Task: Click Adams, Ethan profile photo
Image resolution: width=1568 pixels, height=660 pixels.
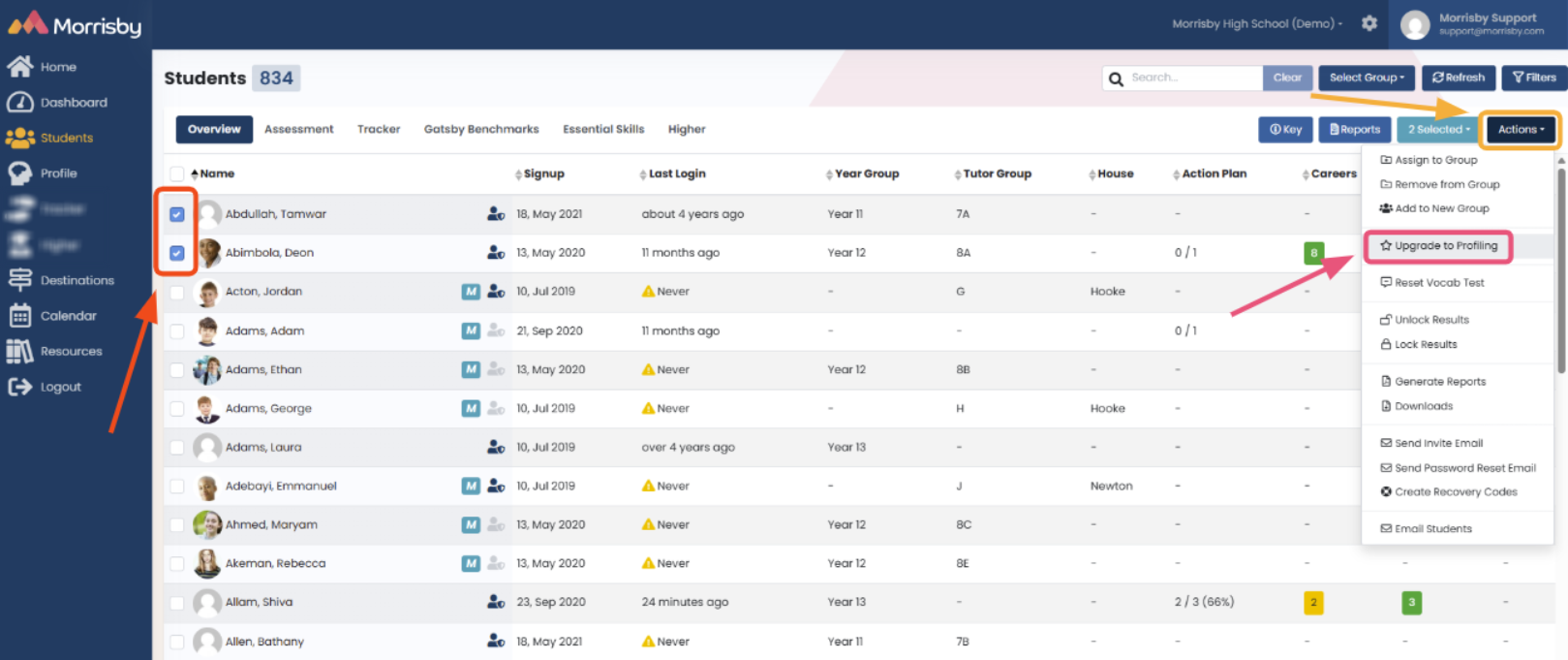Action: pos(207,369)
